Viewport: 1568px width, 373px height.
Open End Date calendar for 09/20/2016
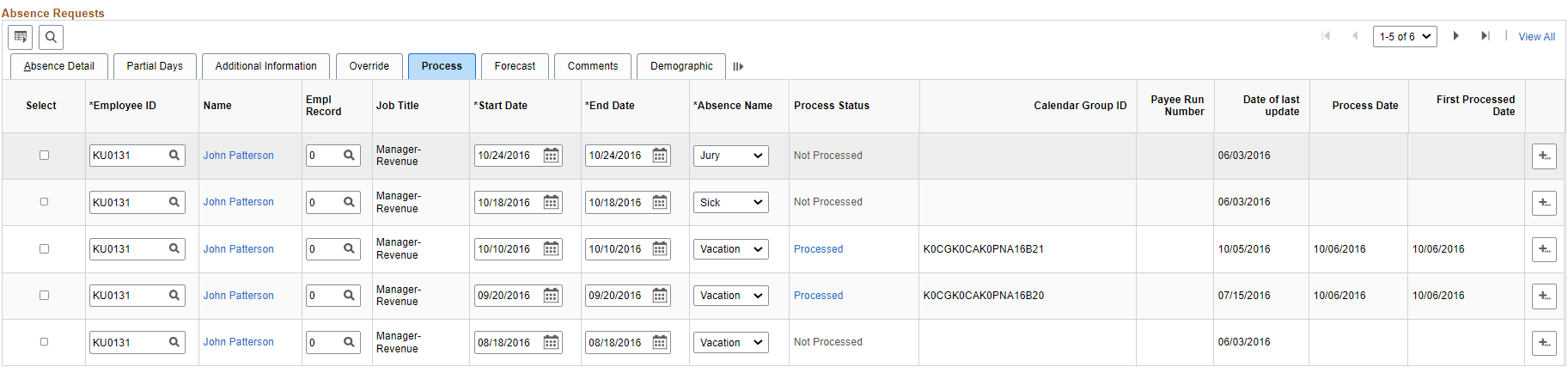click(660, 296)
